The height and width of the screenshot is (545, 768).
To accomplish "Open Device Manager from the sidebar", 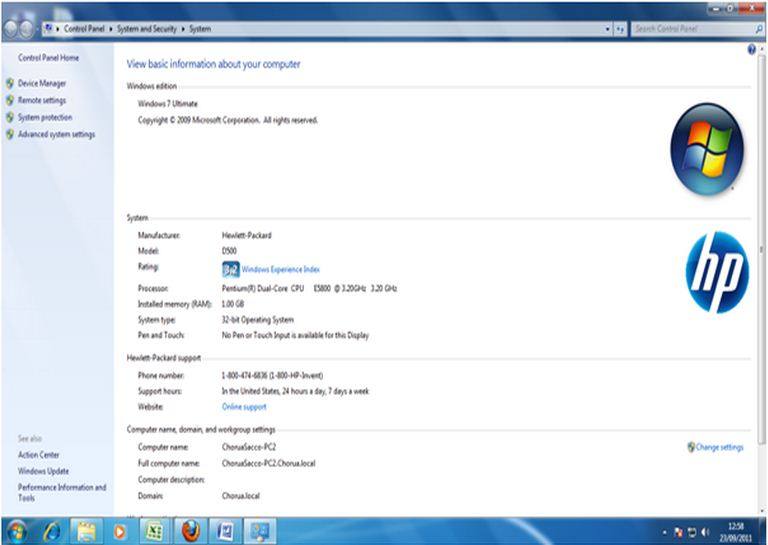I will [x=42, y=84].
